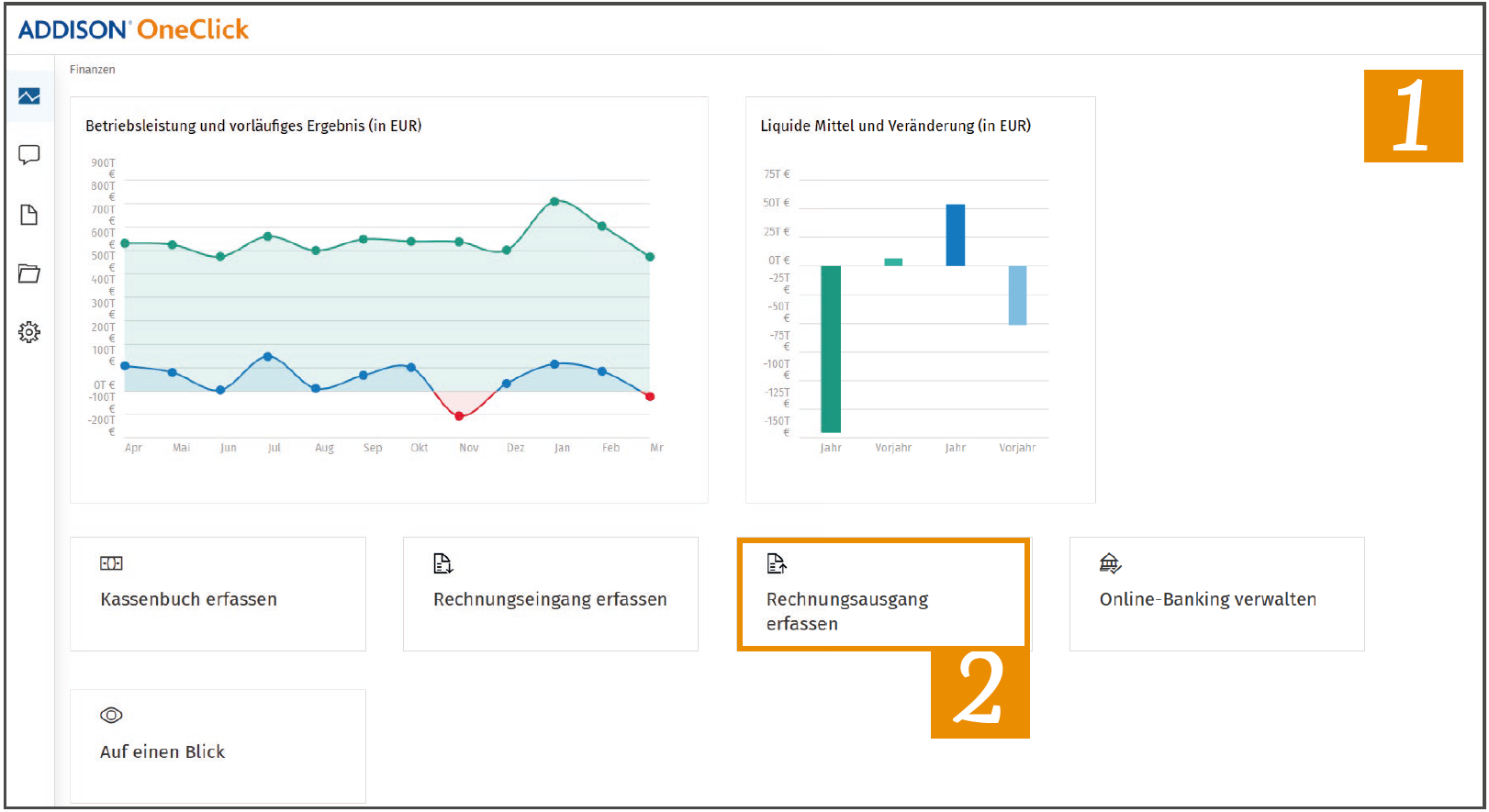Click the Online-Banking bank icon
Viewport: 1489px width, 812px height.
(1110, 563)
